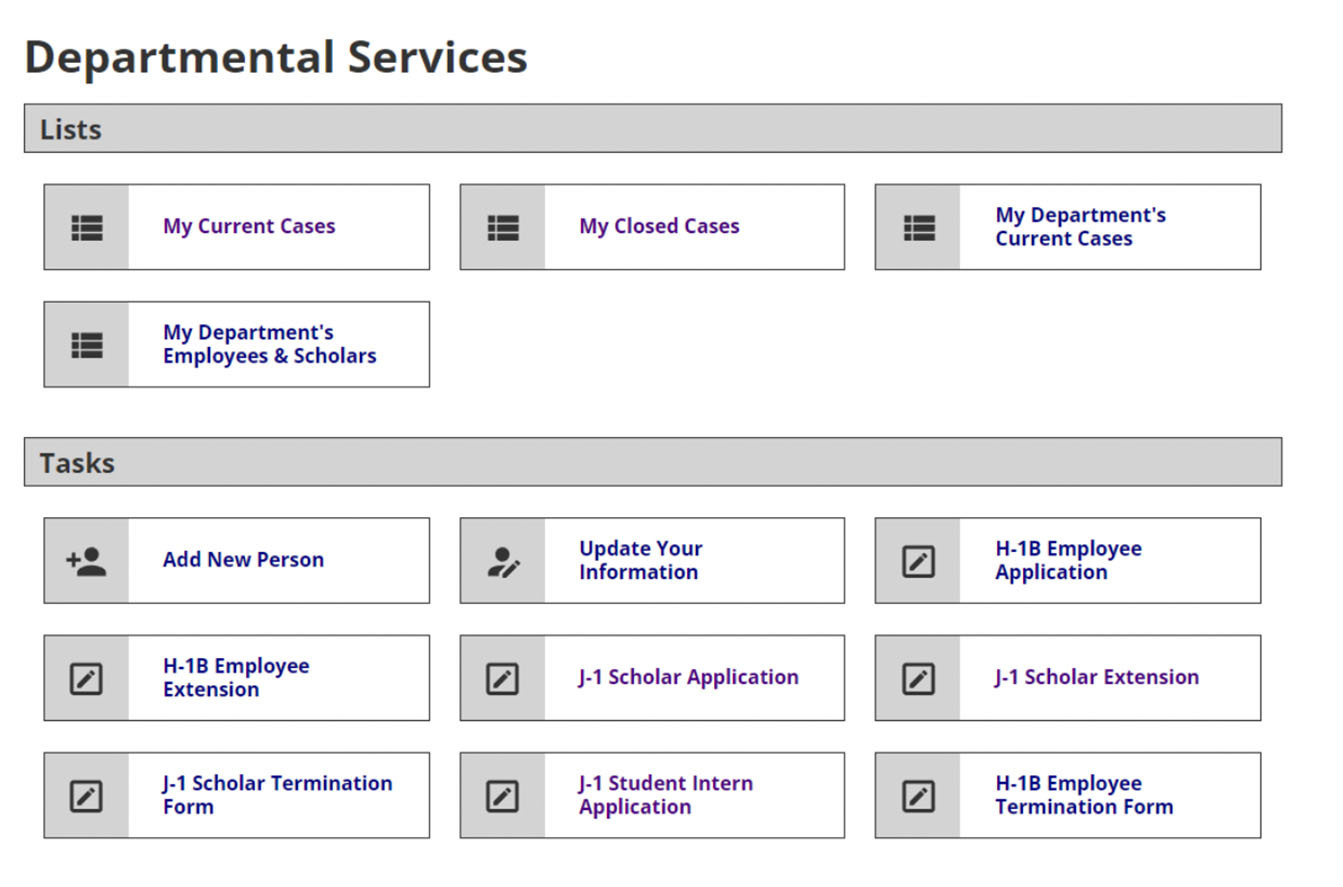
Task: Click edit icon beside J-1 Scholar Application
Action: click(x=502, y=679)
